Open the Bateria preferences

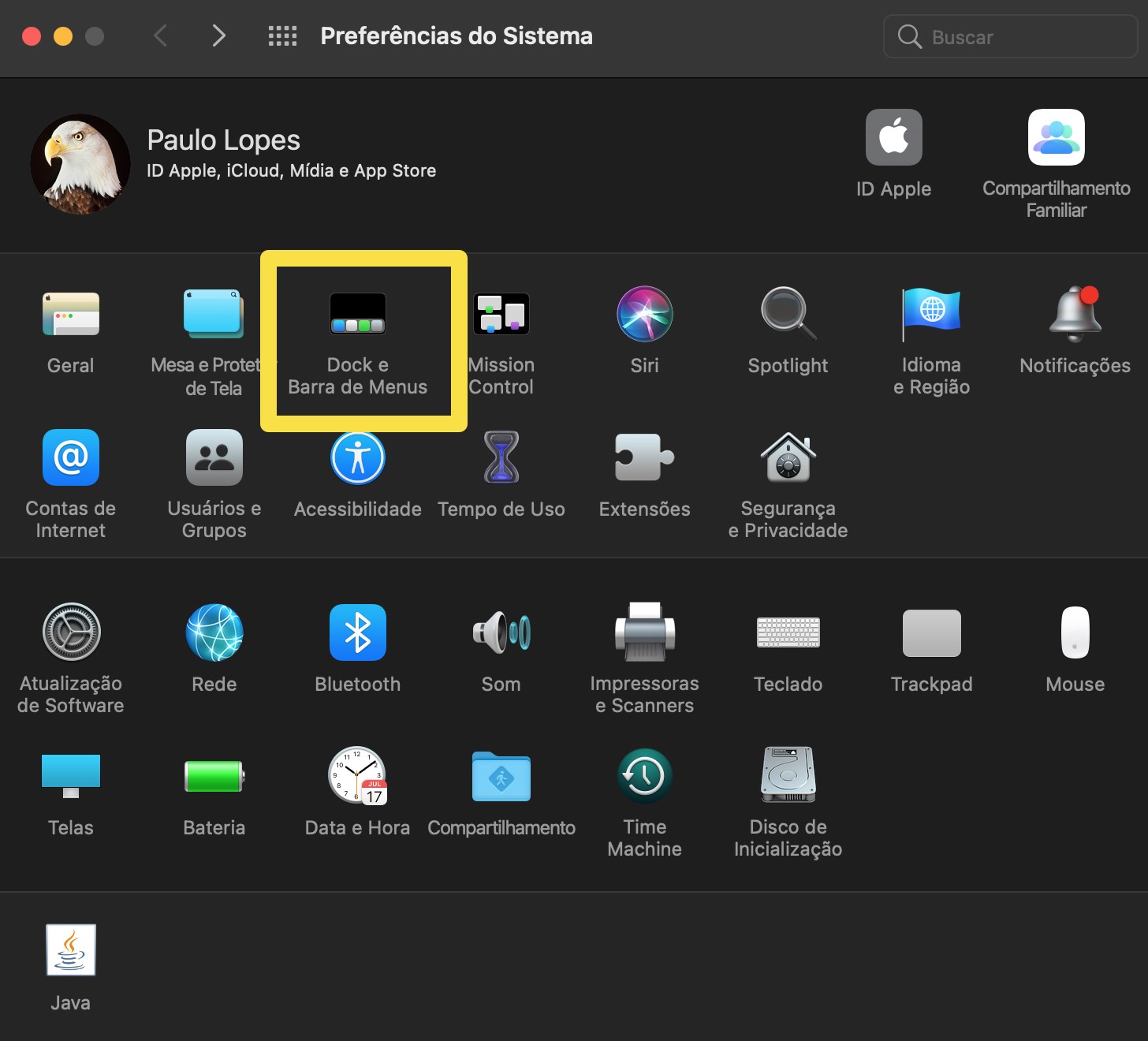pos(214,776)
